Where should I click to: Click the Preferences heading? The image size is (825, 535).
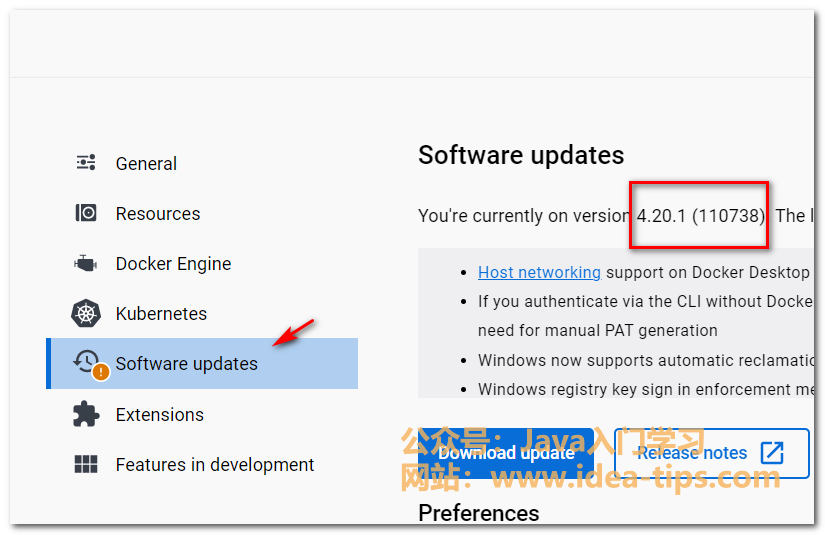[x=479, y=513]
